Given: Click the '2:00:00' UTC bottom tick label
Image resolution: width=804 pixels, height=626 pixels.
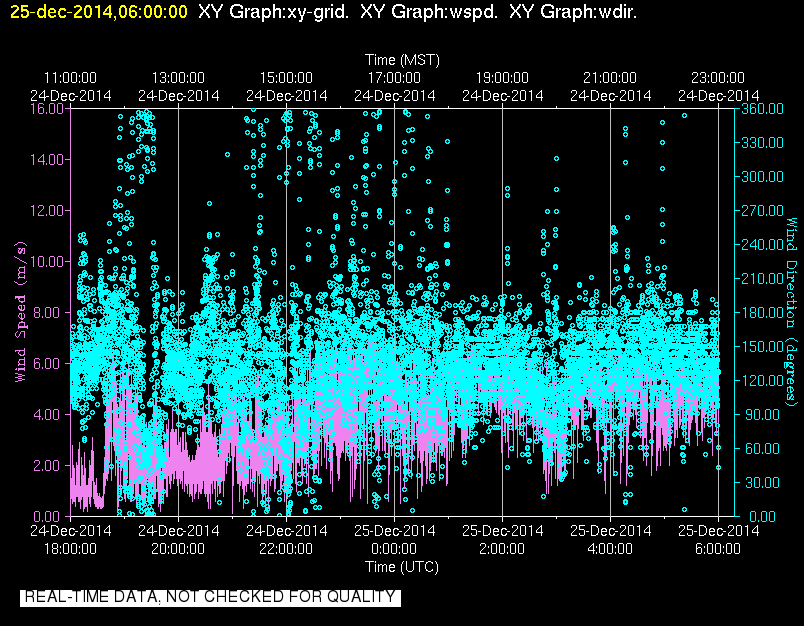Looking at the screenshot, I should 502,549.
